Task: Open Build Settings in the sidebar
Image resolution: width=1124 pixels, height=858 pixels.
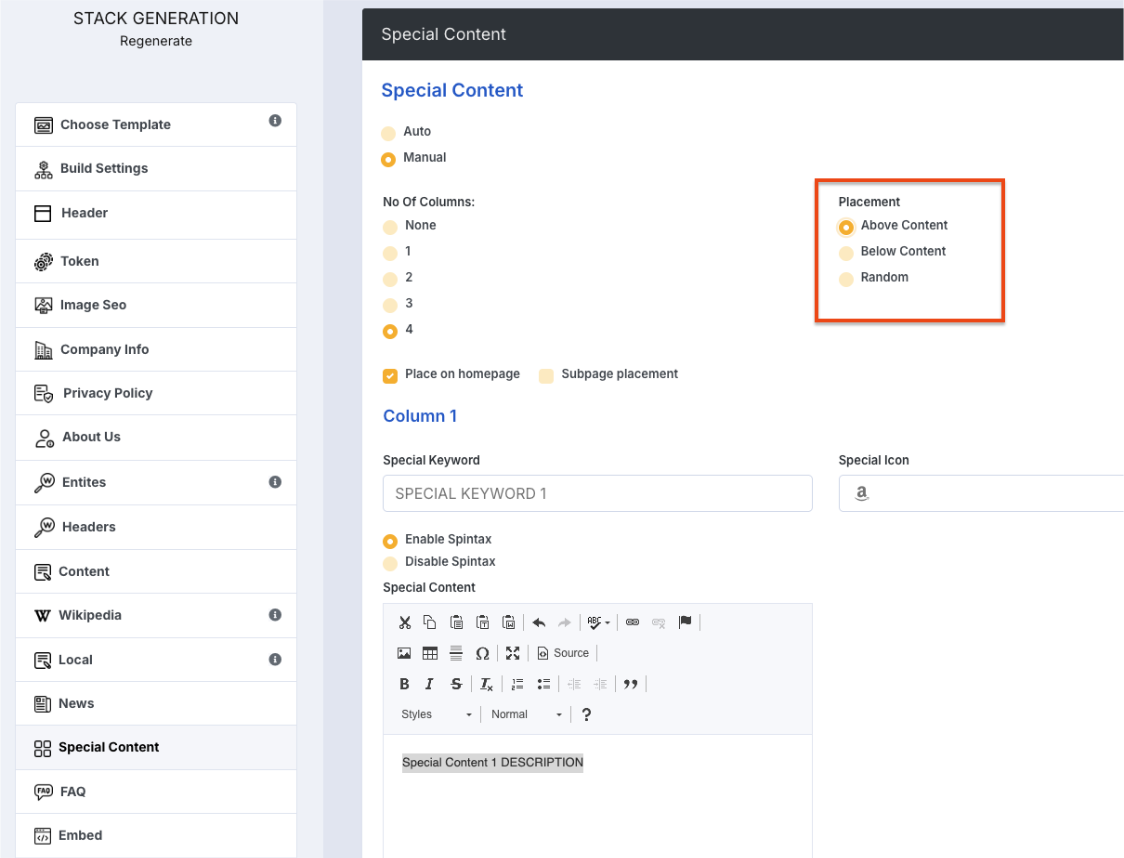Action: 156,169
